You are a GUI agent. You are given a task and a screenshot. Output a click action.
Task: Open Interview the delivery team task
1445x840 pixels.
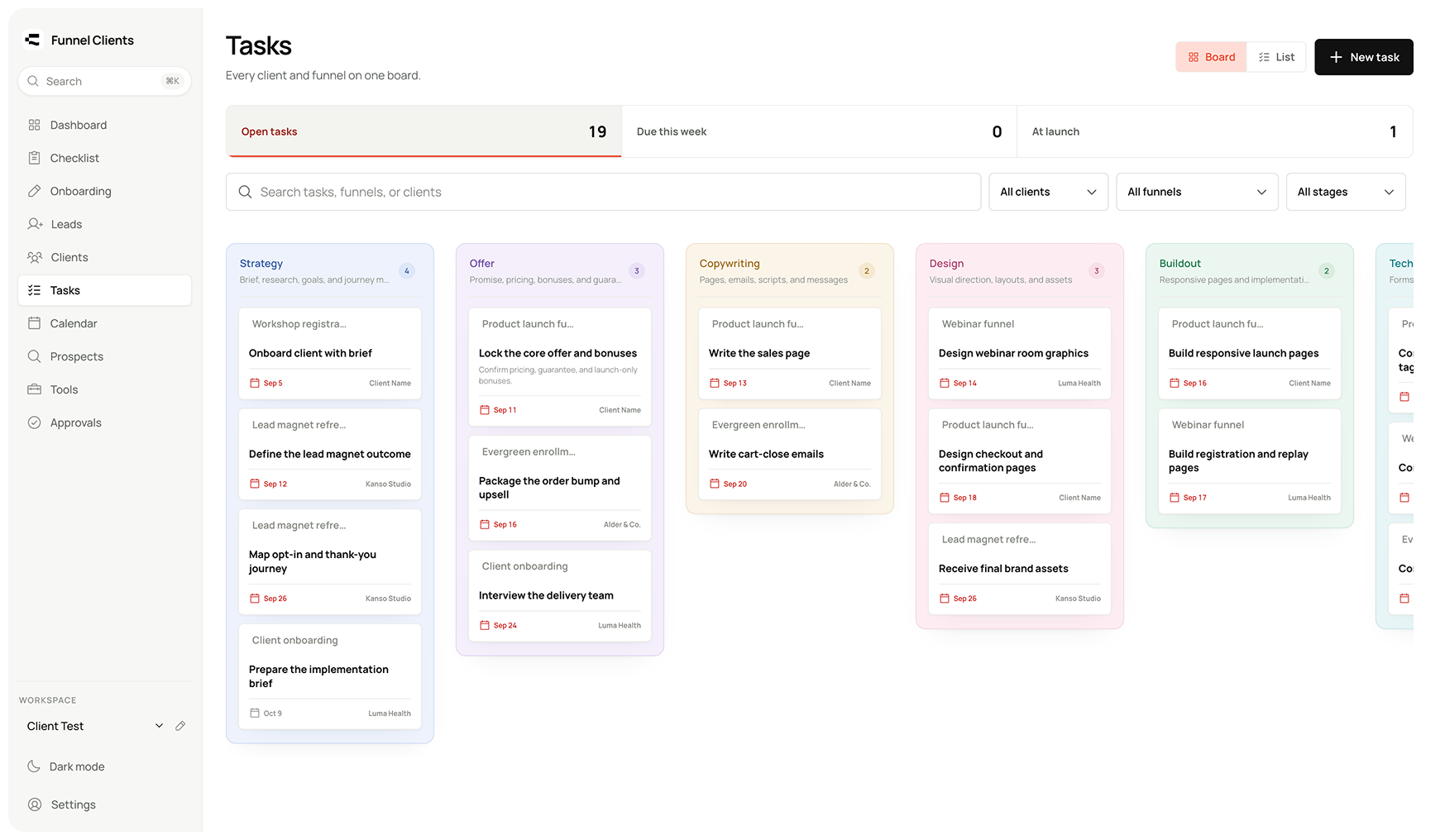pyautogui.click(x=560, y=595)
